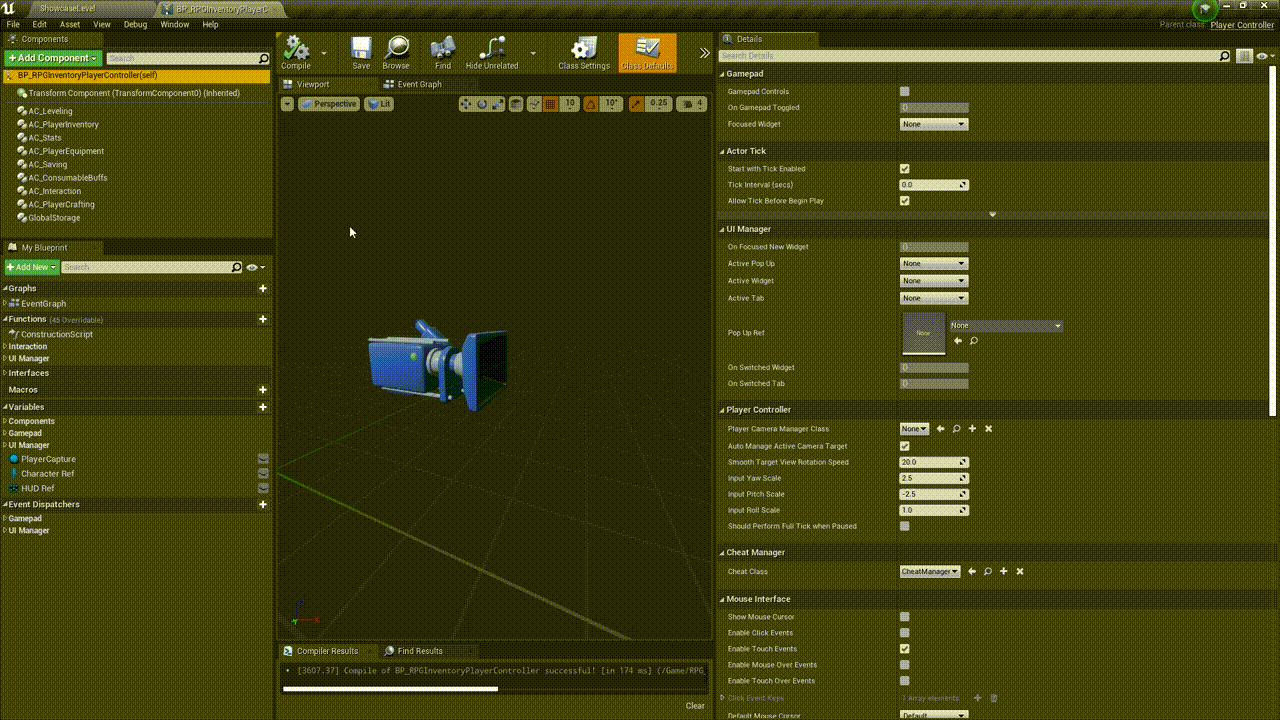Select the Perspective view button

(x=329, y=104)
